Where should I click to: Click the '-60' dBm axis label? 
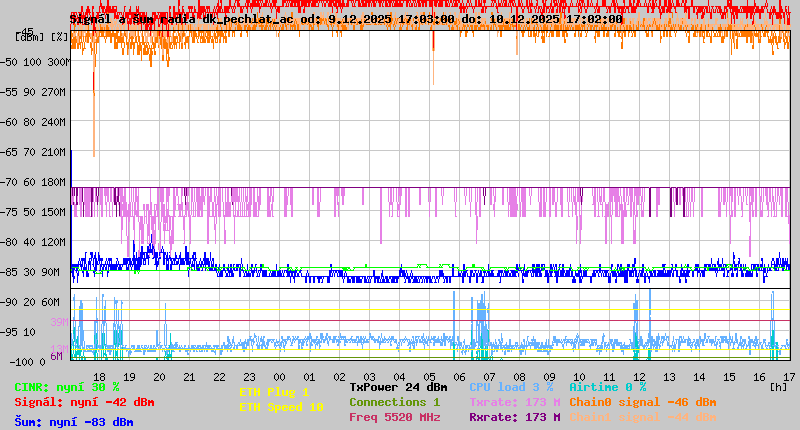tap(8, 122)
